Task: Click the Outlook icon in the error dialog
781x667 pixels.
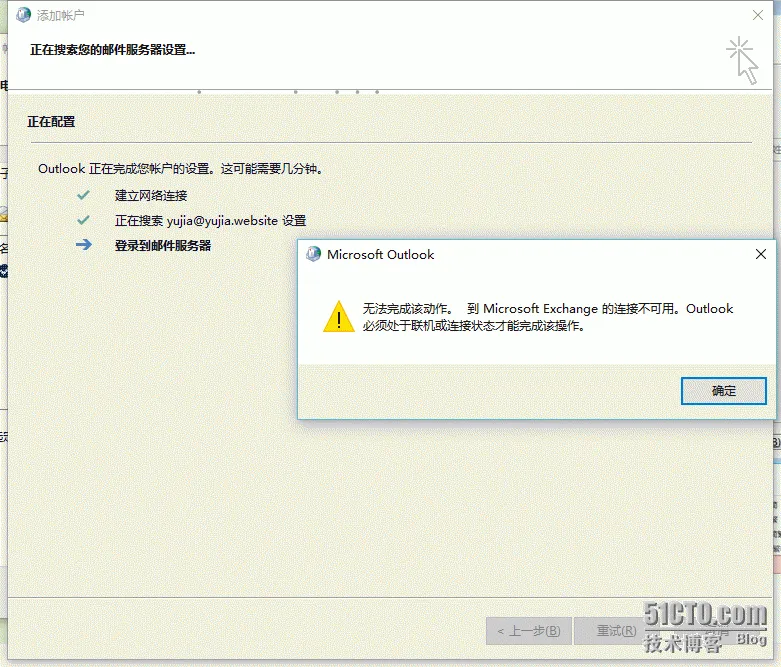Action: point(313,254)
